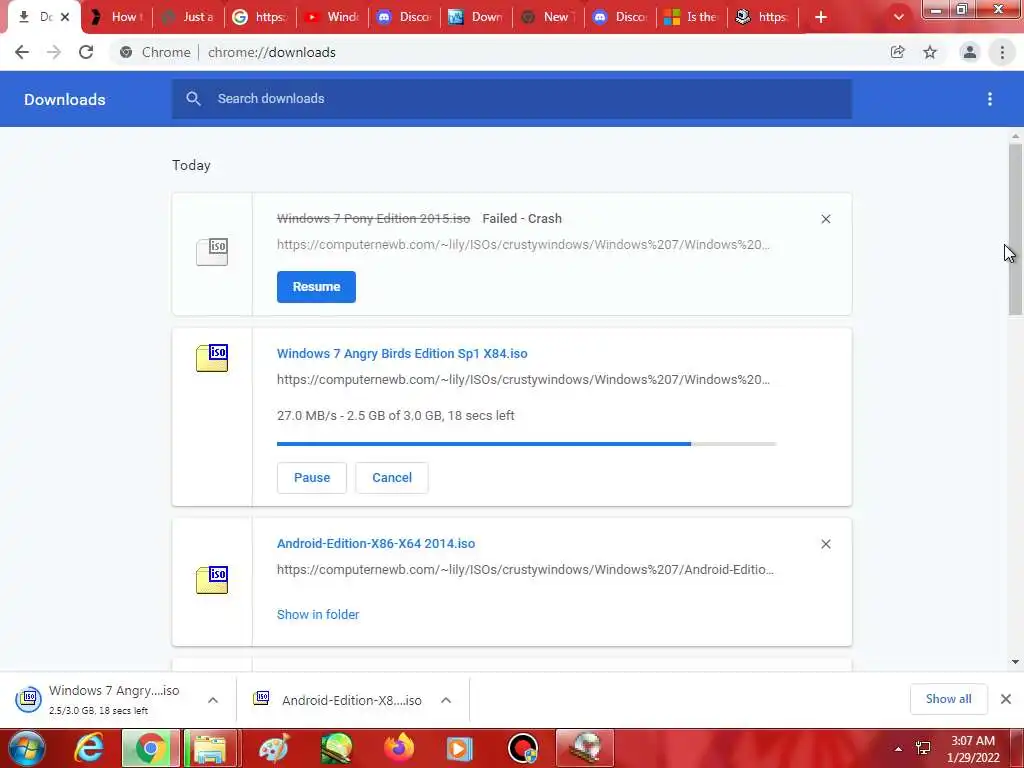Switch to the 'Just a' tab

click(x=189, y=17)
